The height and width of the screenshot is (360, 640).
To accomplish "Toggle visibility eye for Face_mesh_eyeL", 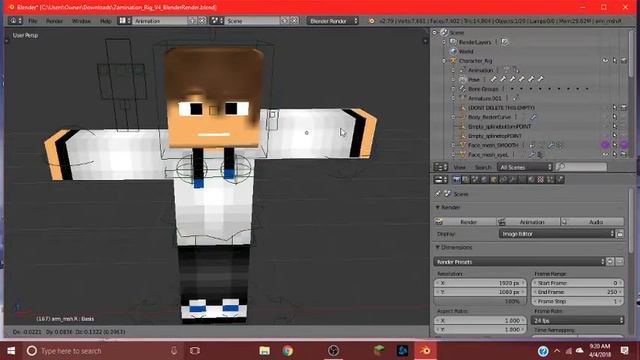I will click(x=605, y=155).
